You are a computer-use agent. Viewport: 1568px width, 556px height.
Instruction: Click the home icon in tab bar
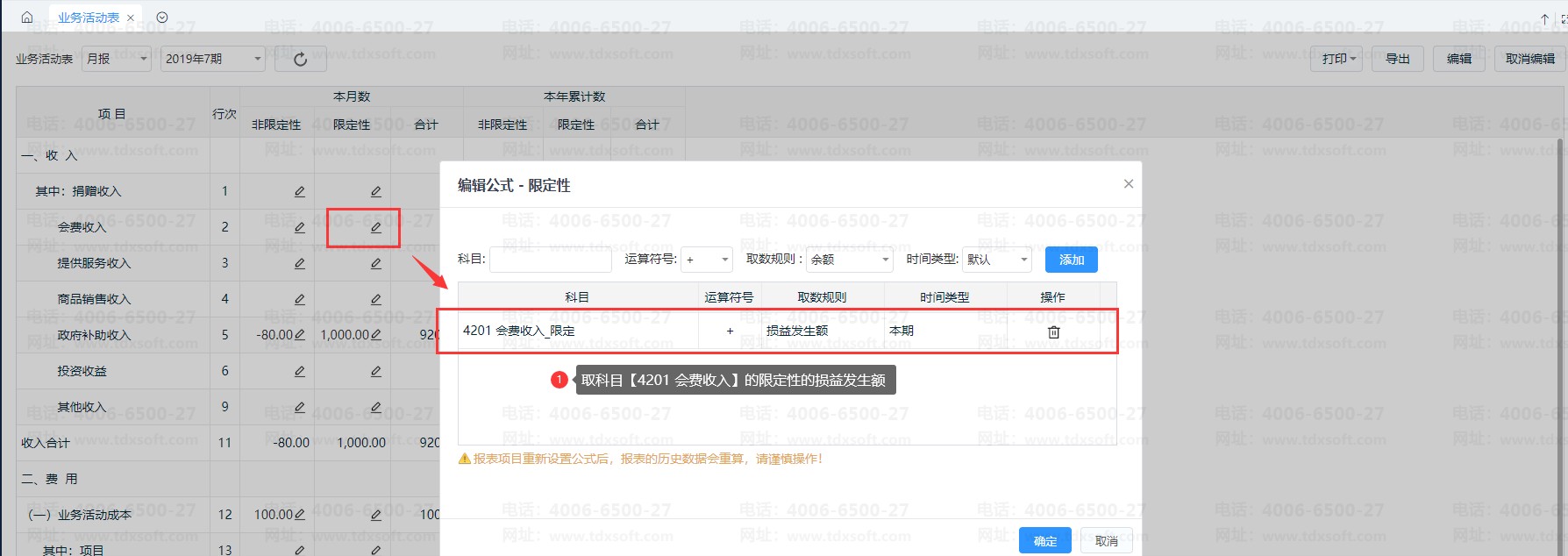(x=27, y=18)
